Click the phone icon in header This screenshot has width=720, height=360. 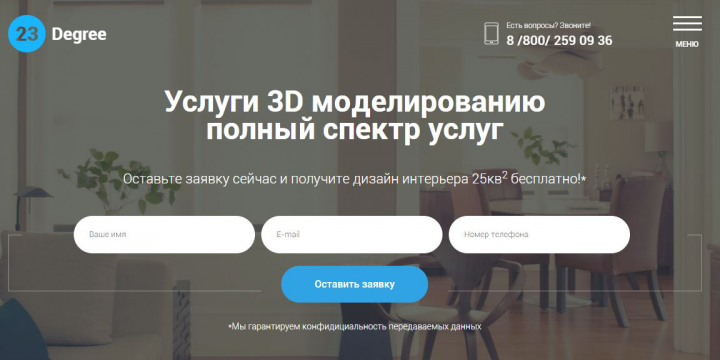pos(491,34)
